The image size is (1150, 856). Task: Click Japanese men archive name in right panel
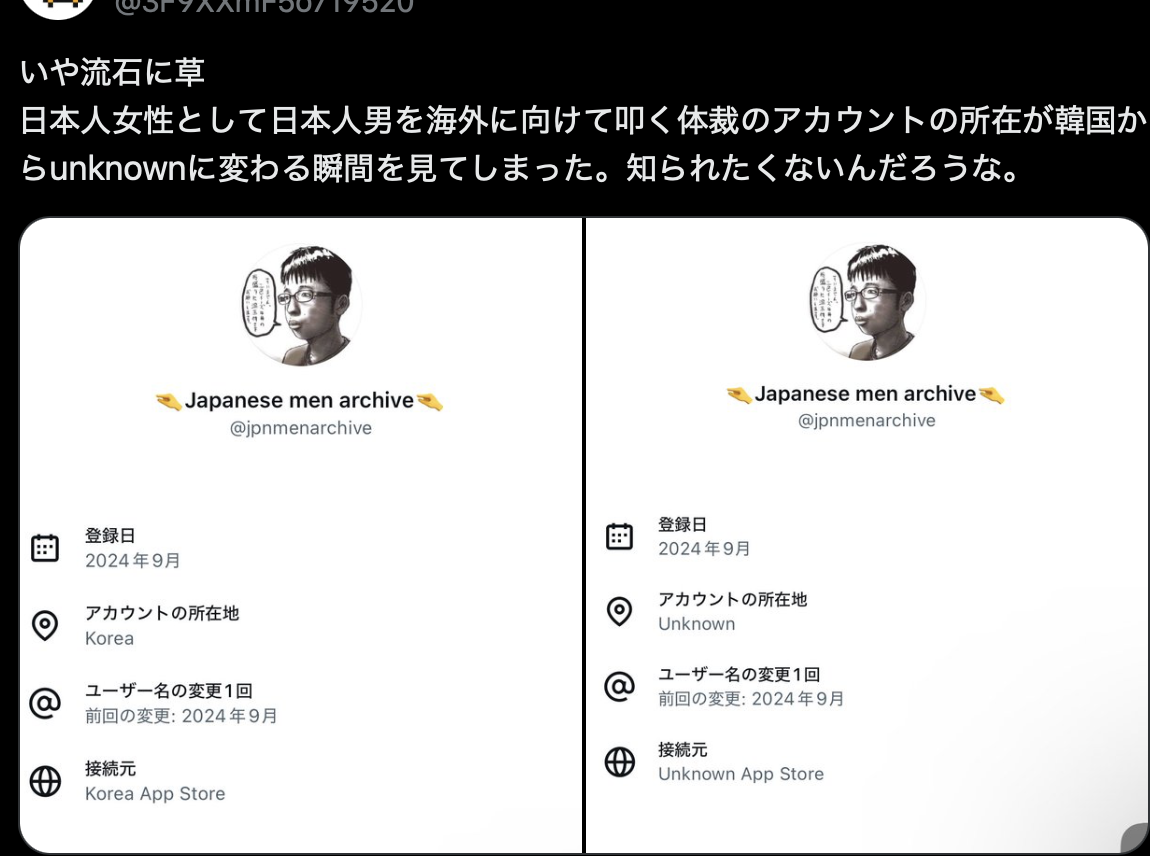[x=865, y=394]
